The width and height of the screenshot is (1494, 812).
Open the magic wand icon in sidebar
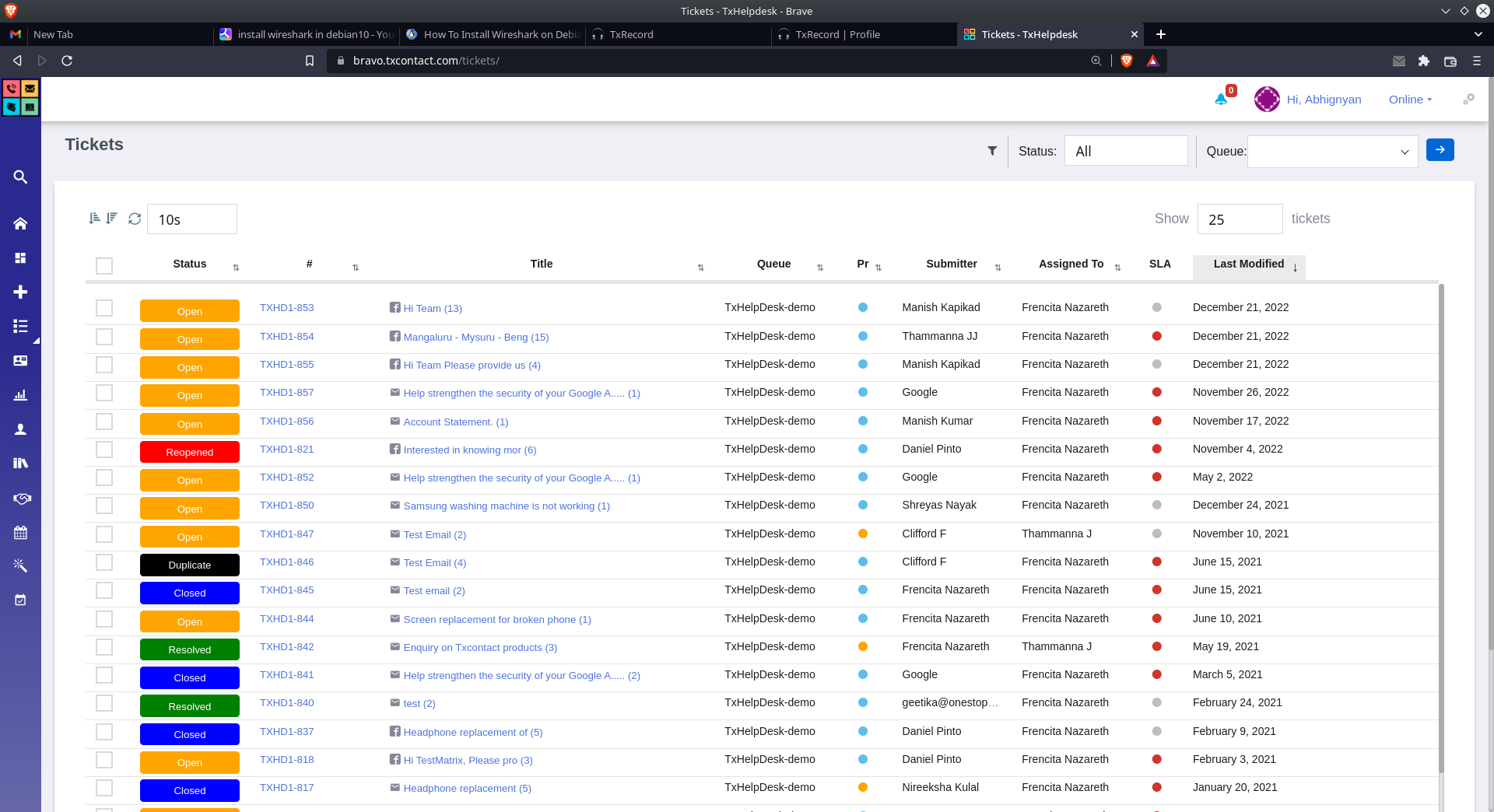(x=20, y=565)
